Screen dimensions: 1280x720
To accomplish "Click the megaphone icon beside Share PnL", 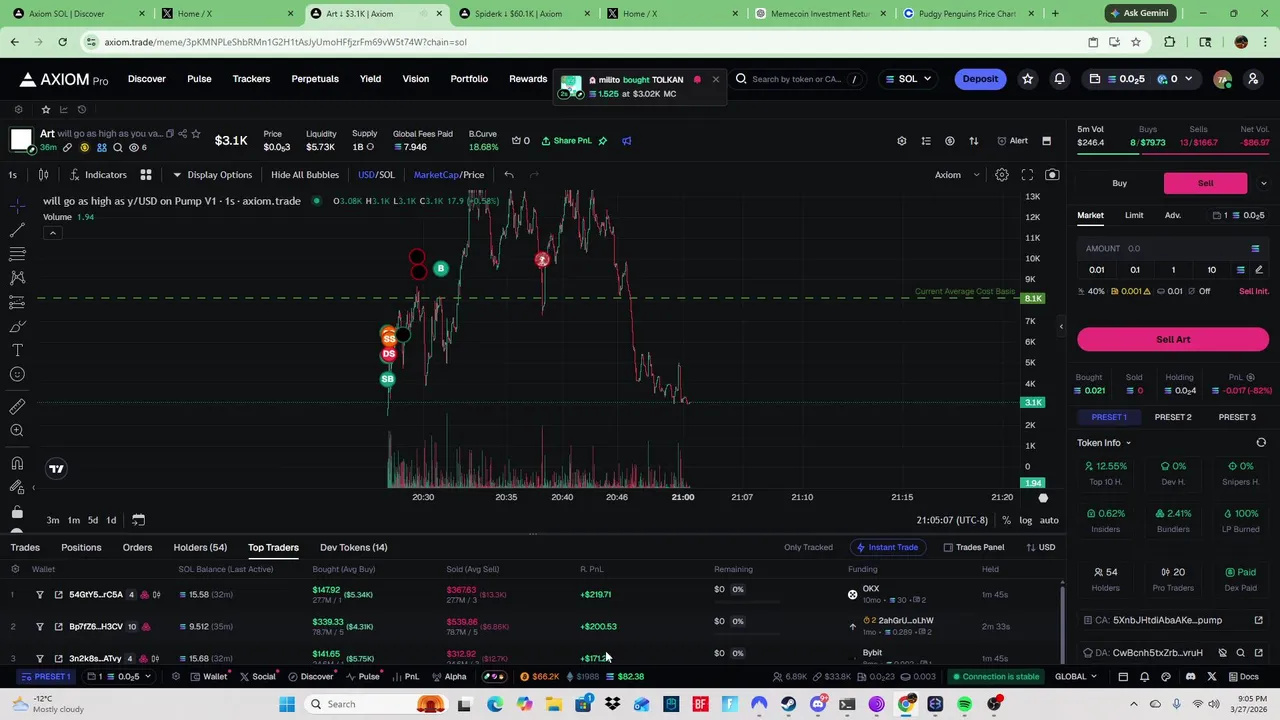I will coord(627,141).
